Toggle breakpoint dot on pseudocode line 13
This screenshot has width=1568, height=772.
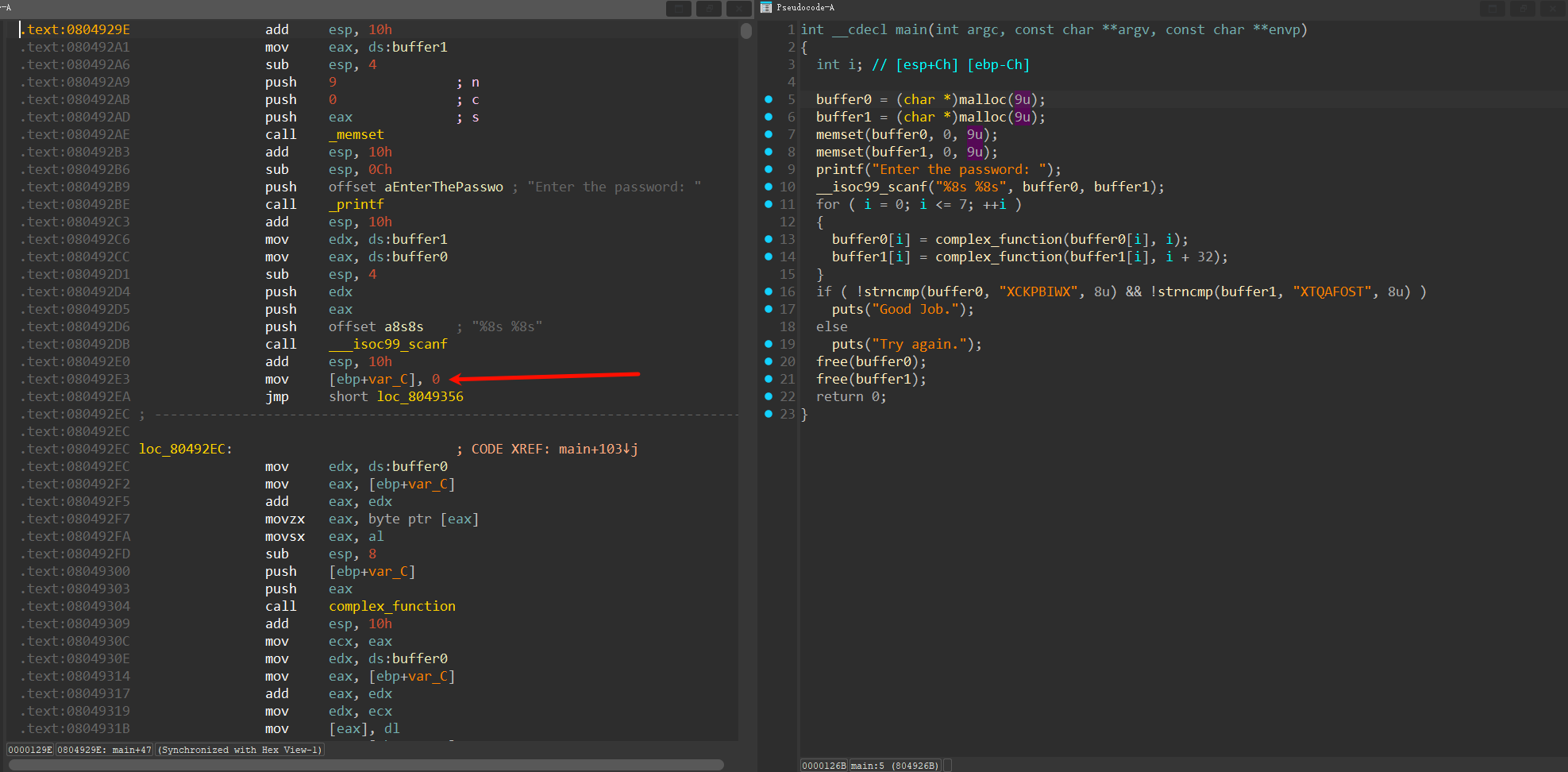coord(769,239)
